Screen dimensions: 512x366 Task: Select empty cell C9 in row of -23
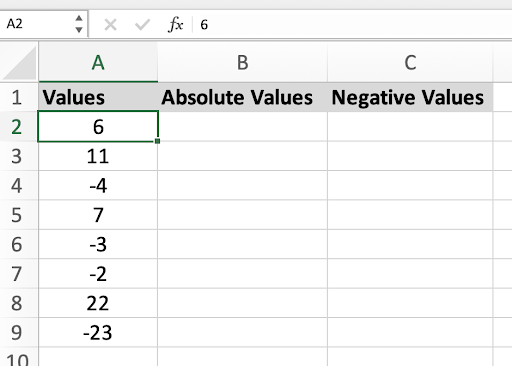(410, 332)
